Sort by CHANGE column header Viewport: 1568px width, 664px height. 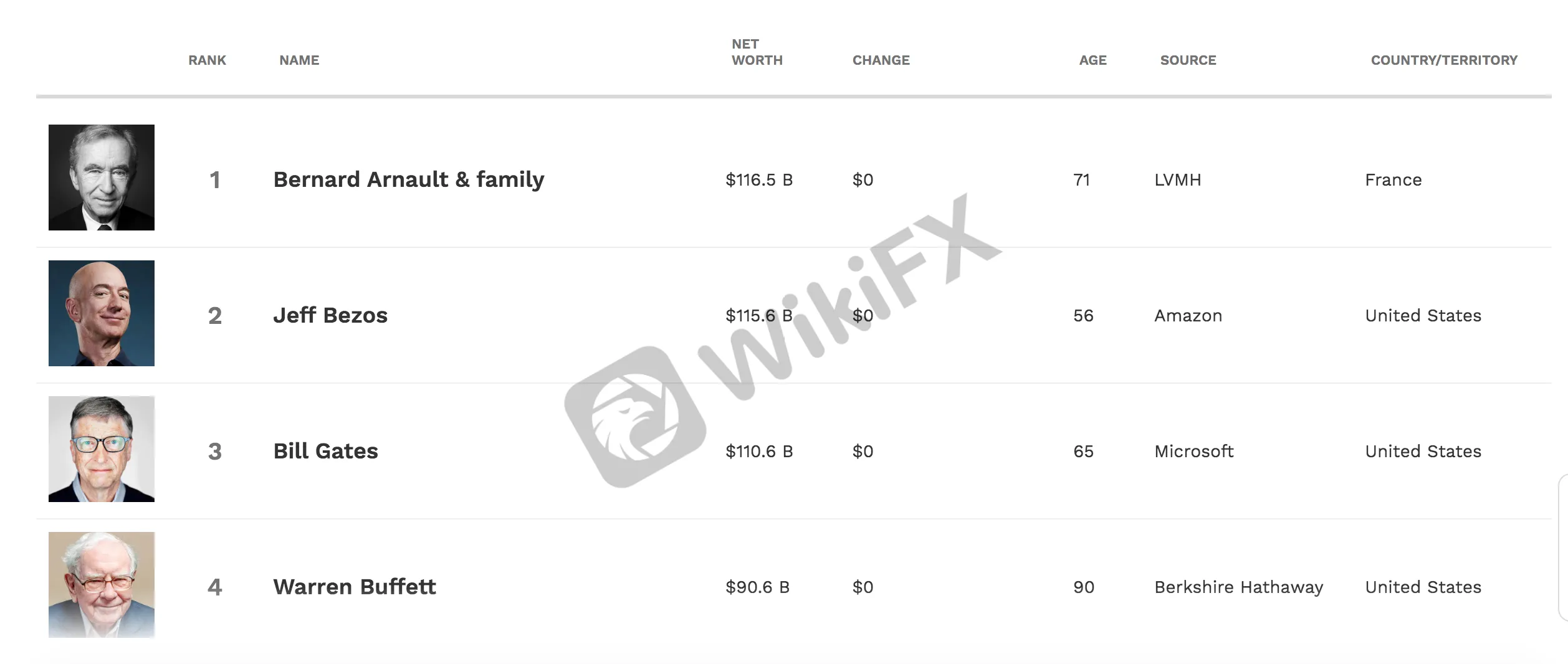(x=881, y=60)
